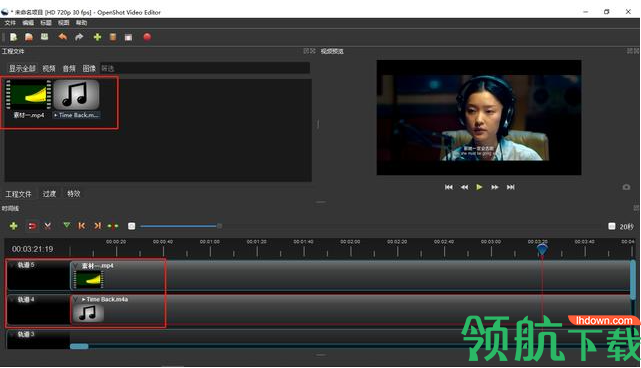Click the green Add Marker icon
641x368 pixels.
(x=67, y=225)
